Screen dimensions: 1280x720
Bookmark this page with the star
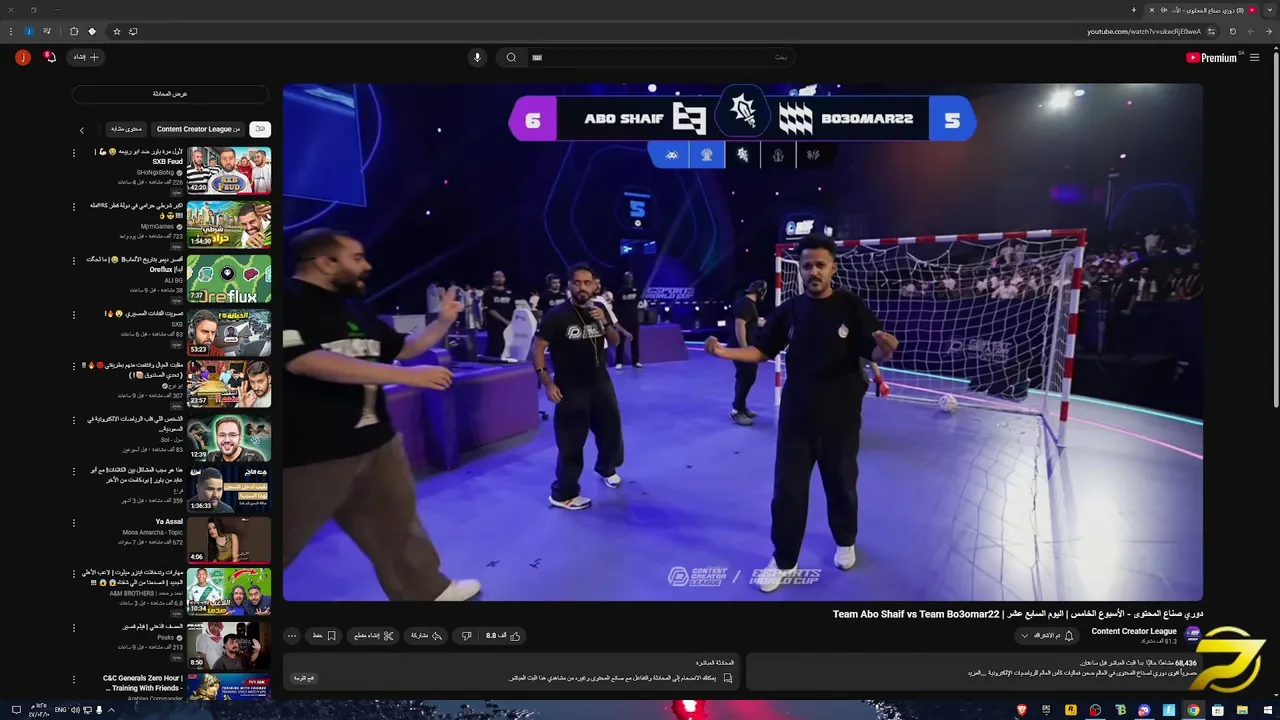tap(116, 31)
